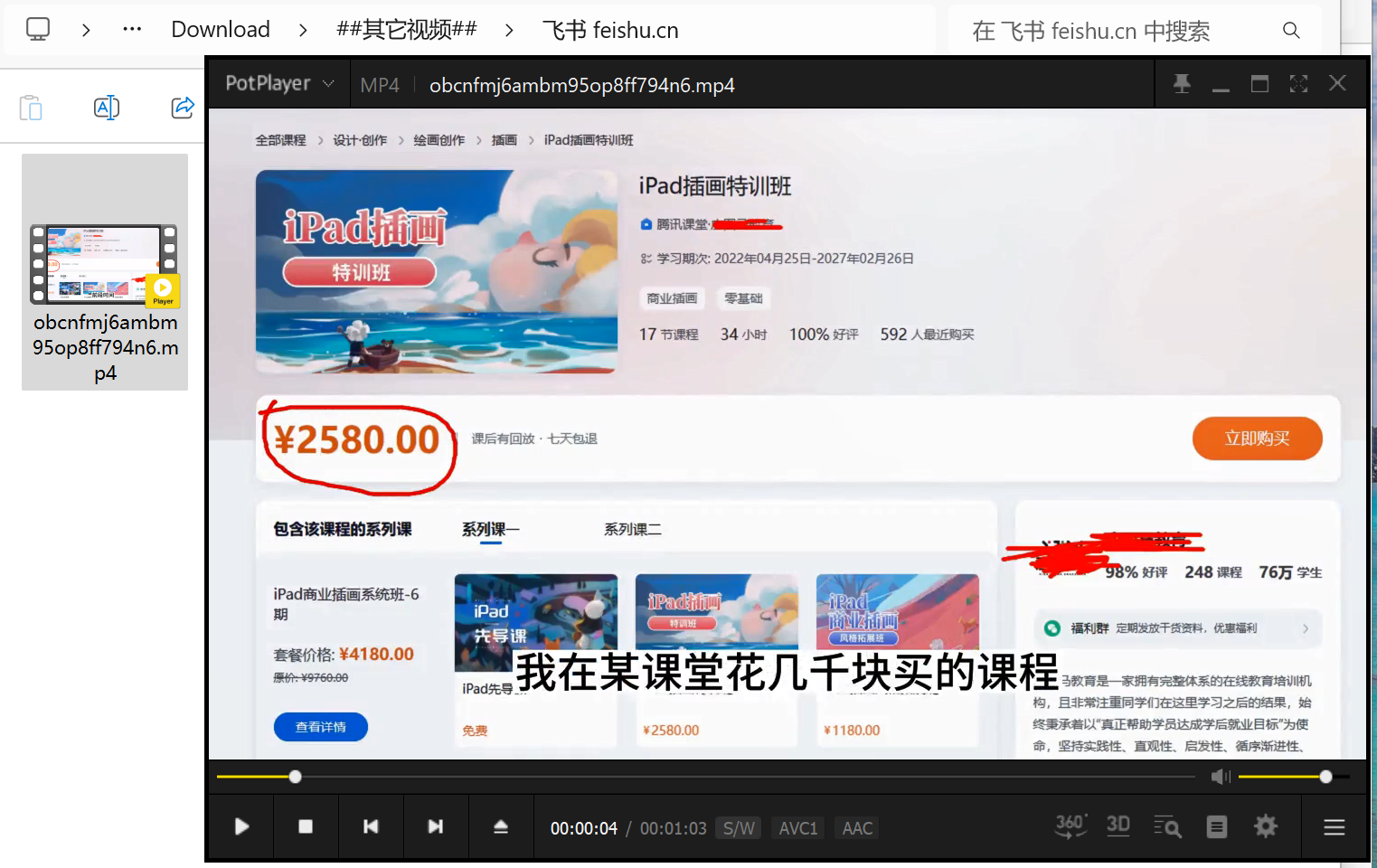Click the 商业插画 tag
This screenshot has width=1377, height=868.
(672, 298)
